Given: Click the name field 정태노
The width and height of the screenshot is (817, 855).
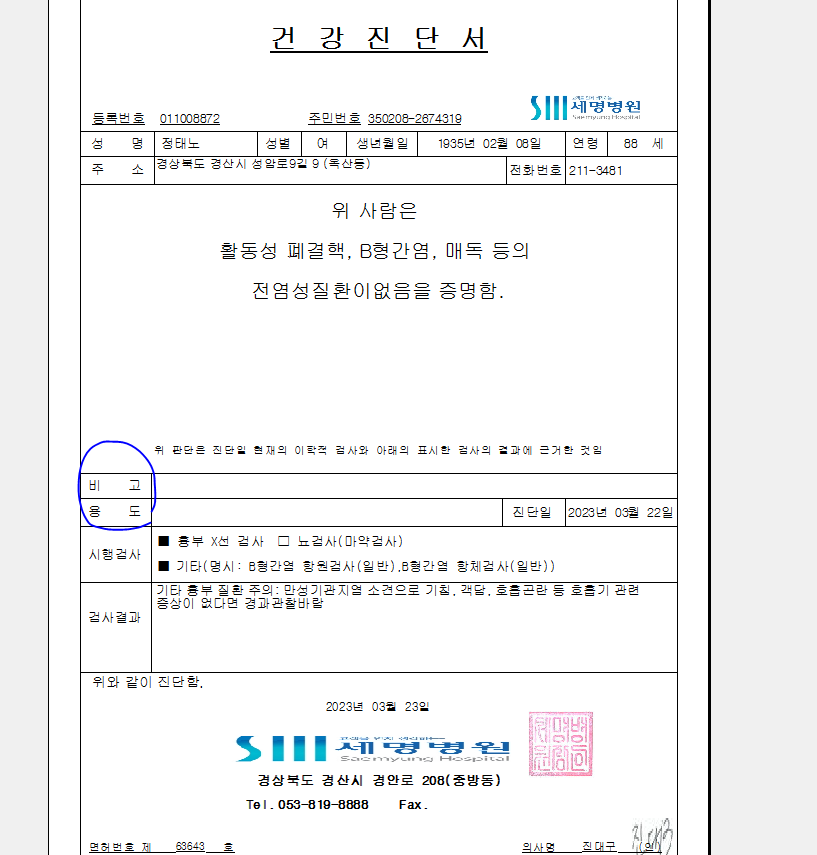Looking at the screenshot, I should (181, 144).
